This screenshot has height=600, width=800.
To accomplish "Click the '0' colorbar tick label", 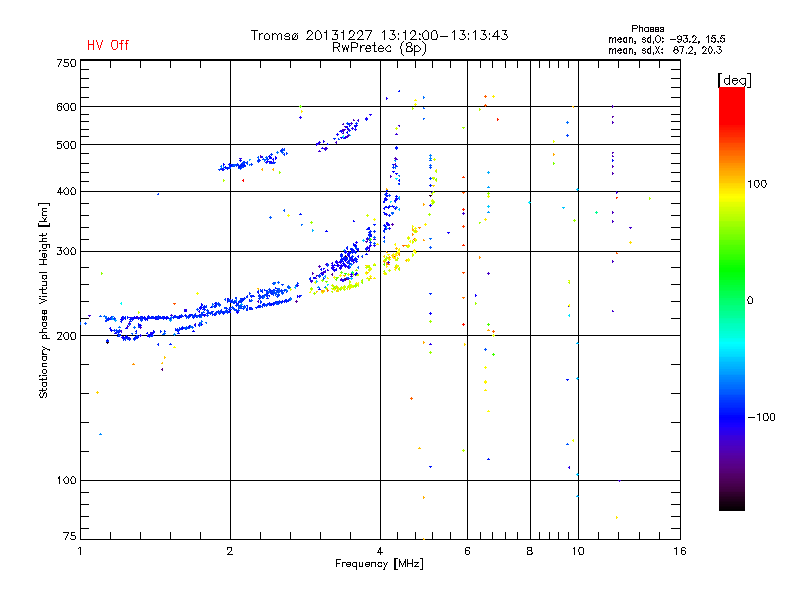I will (749, 301).
